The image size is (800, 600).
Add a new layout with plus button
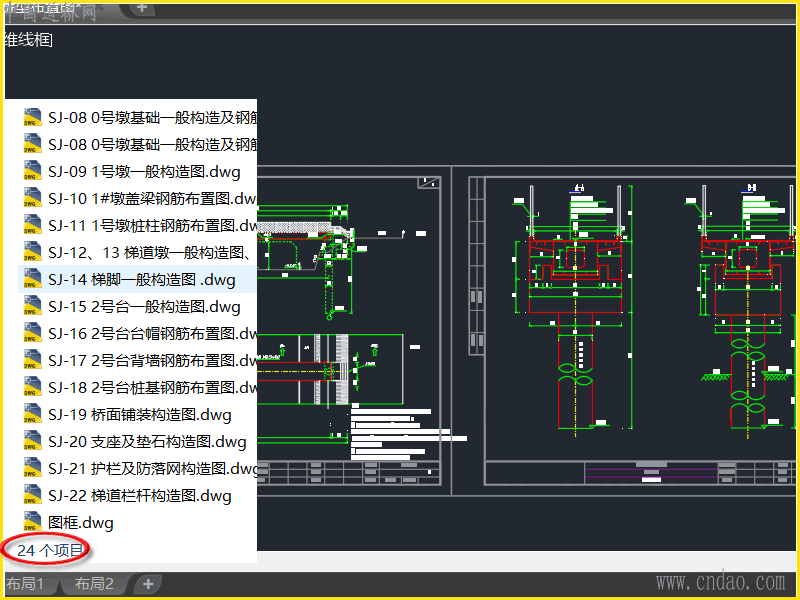tap(148, 584)
